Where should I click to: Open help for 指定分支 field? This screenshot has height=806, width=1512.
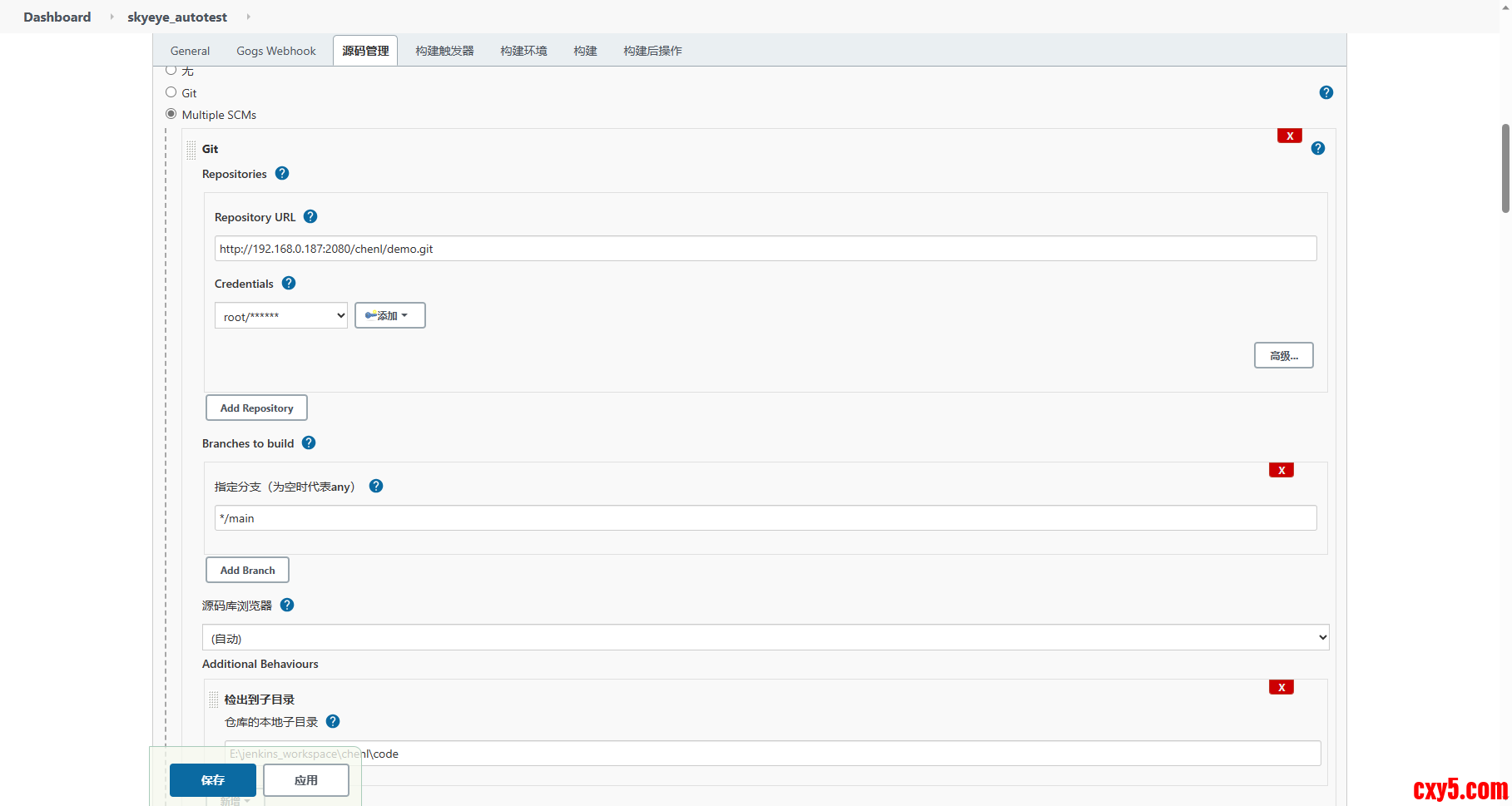pos(376,487)
